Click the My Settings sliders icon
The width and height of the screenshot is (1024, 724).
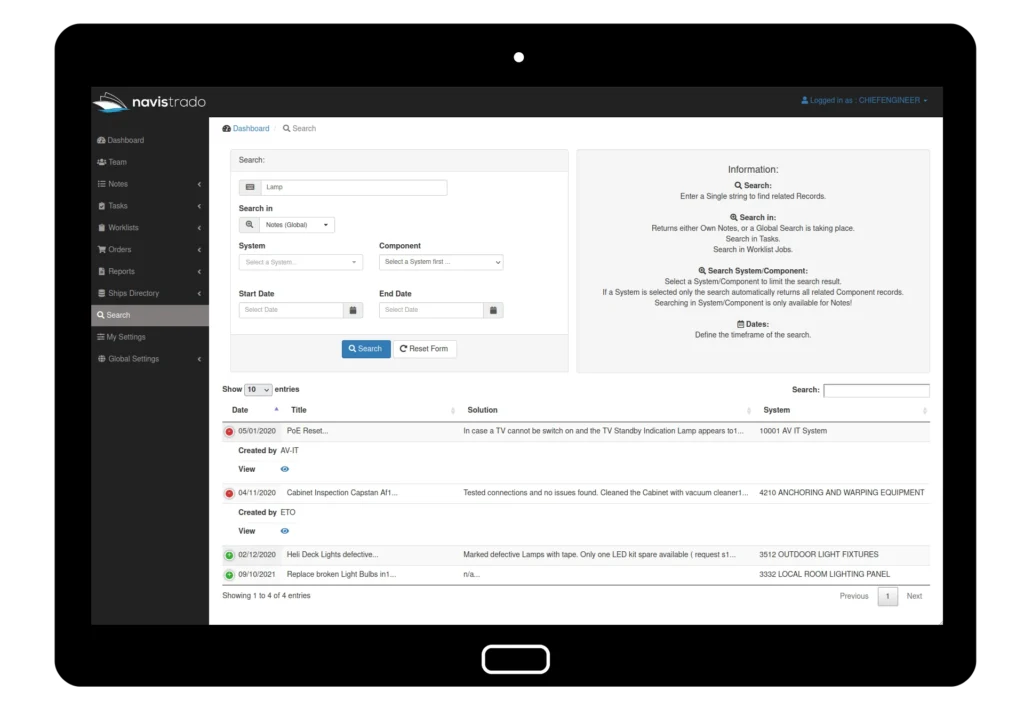(101, 337)
